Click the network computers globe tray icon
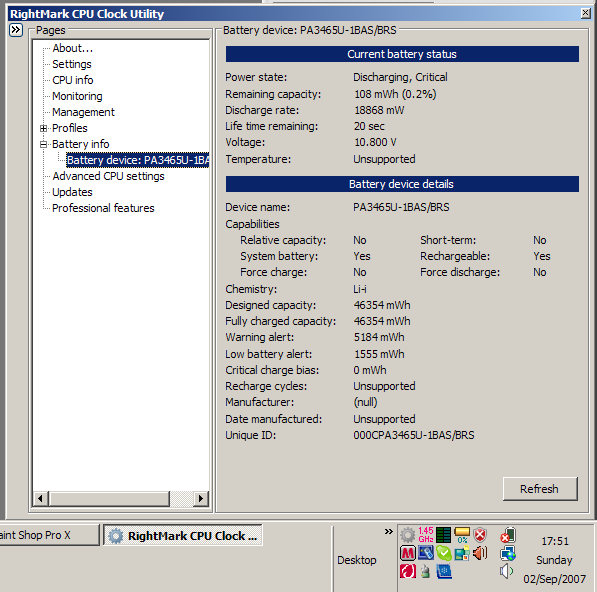597x592 pixels. click(x=508, y=553)
